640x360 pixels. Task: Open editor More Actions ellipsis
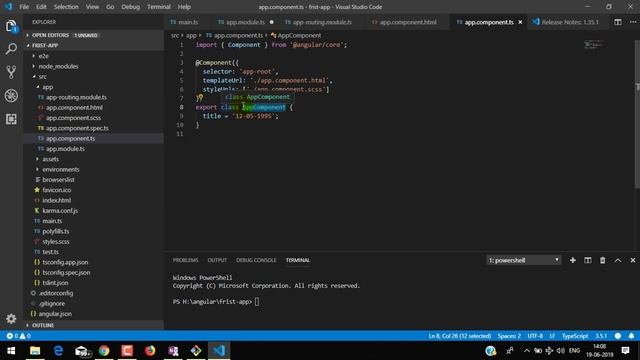coord(633,22)
